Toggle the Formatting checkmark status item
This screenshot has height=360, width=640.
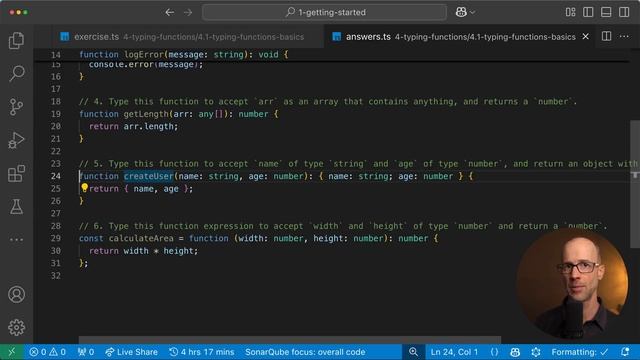[x=580, y=352]
